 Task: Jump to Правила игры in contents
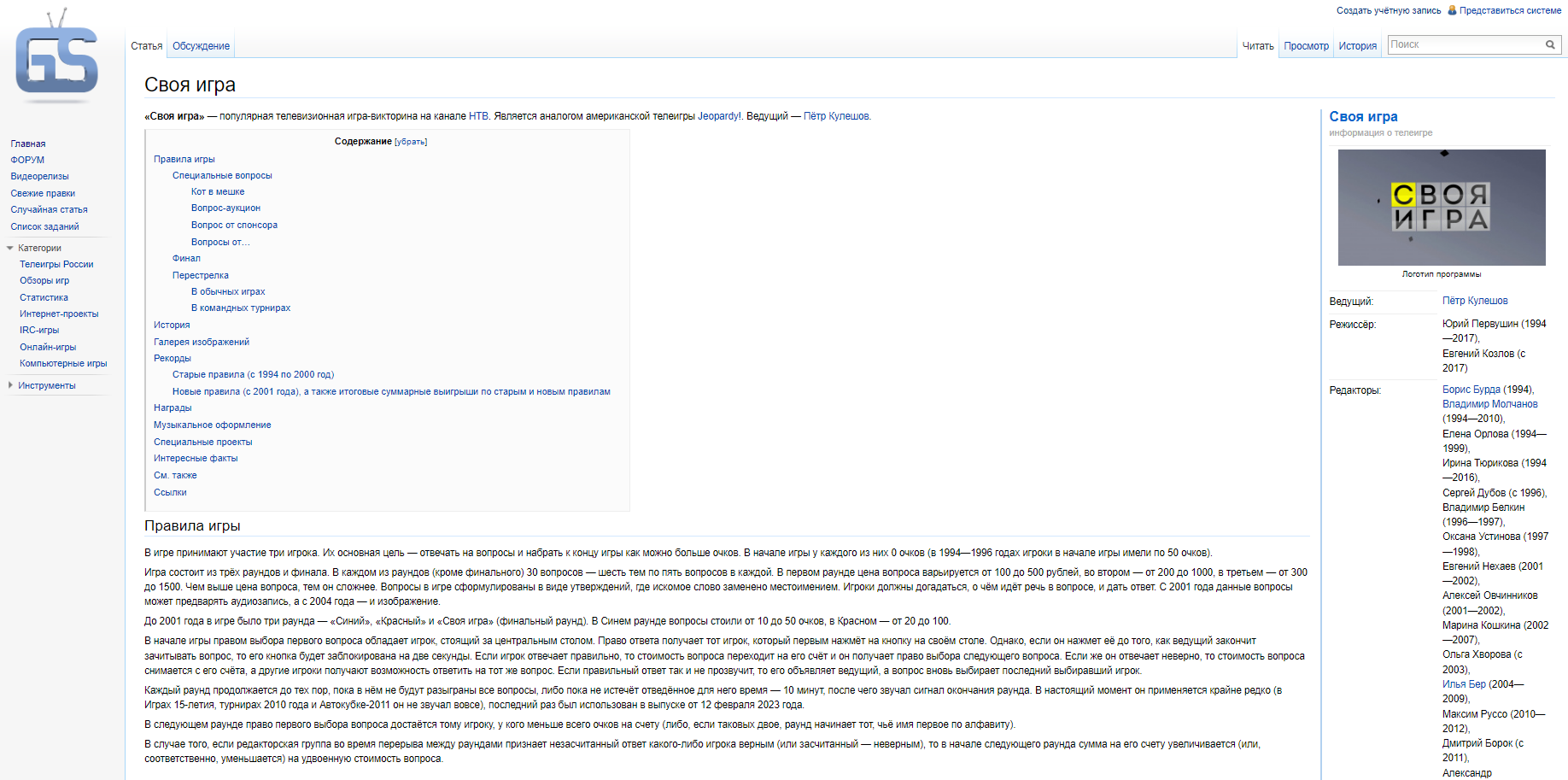[184, 159]
